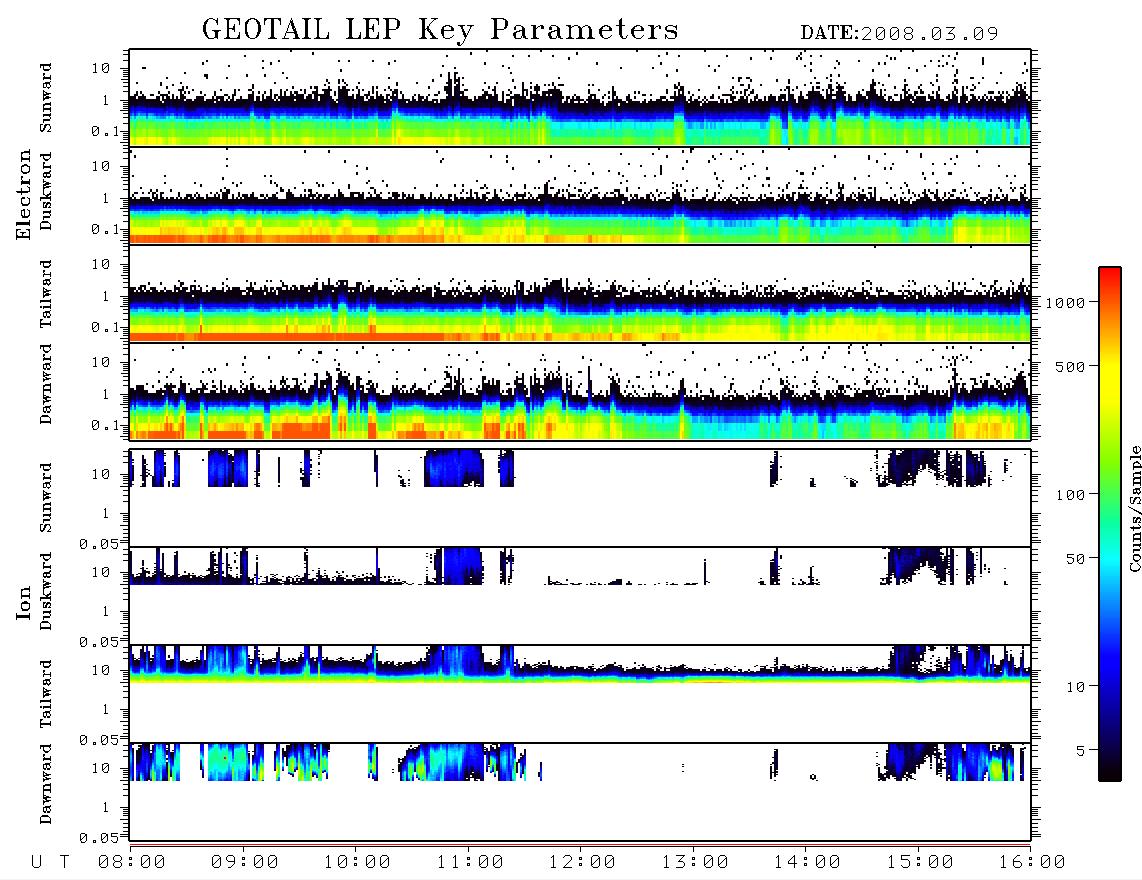Click the "11:00" time tick label
Image resolution: width=1142 pixels, height=880 pixels.
point(470,862)
